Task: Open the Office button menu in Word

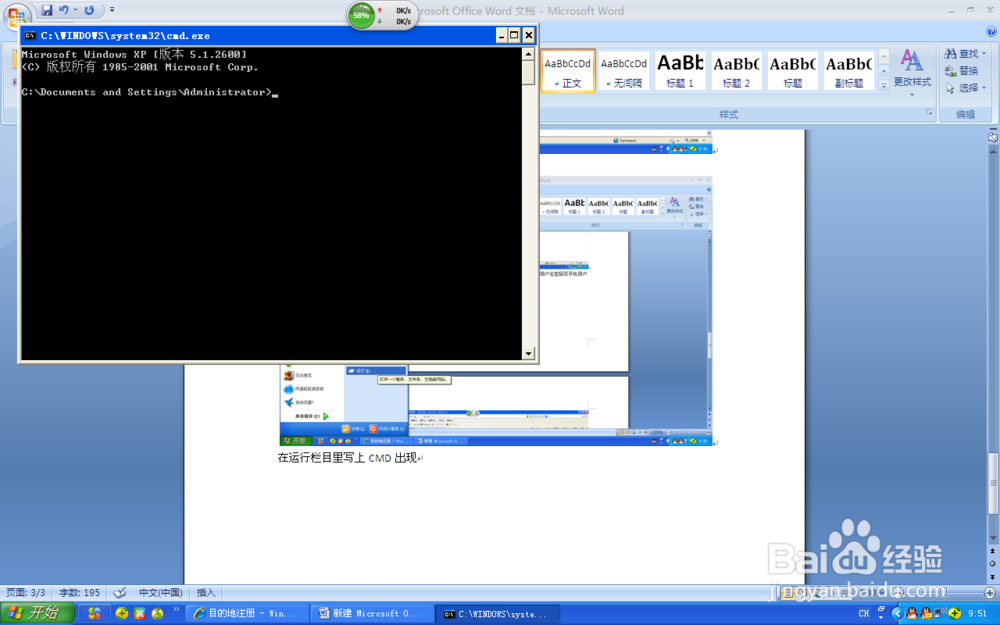Action: [x=17, y=15]
